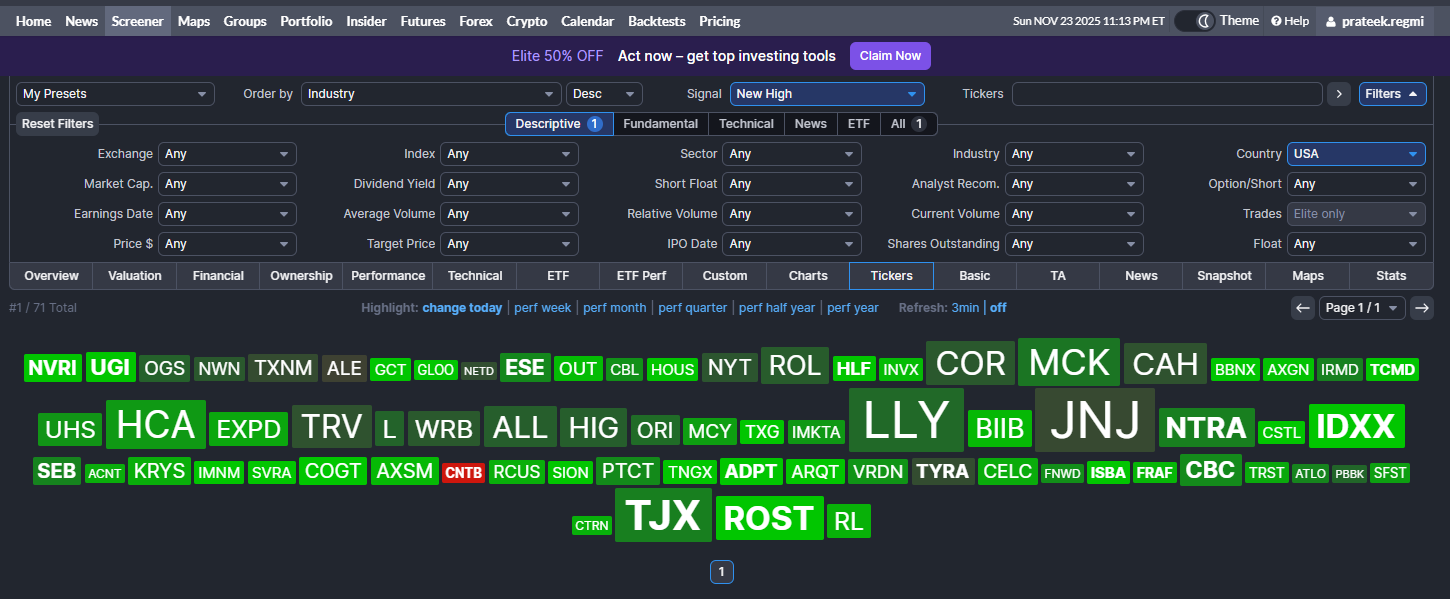Switch to the Snapshot view tab
Image resolution: width=1450 pixels, height=599 pixels.
click(1224, 276)
